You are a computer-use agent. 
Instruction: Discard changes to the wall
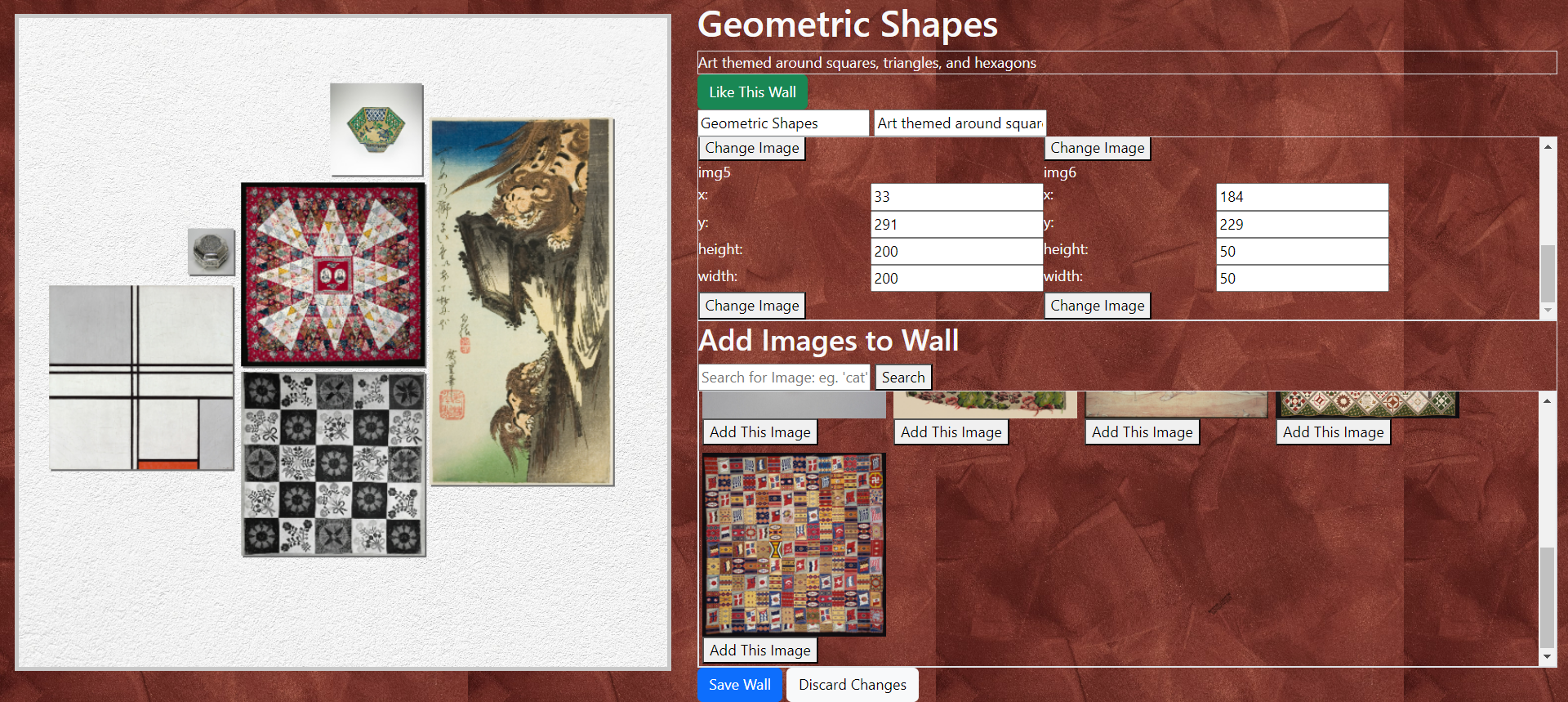pyautogui.click(x=852, y=685)
